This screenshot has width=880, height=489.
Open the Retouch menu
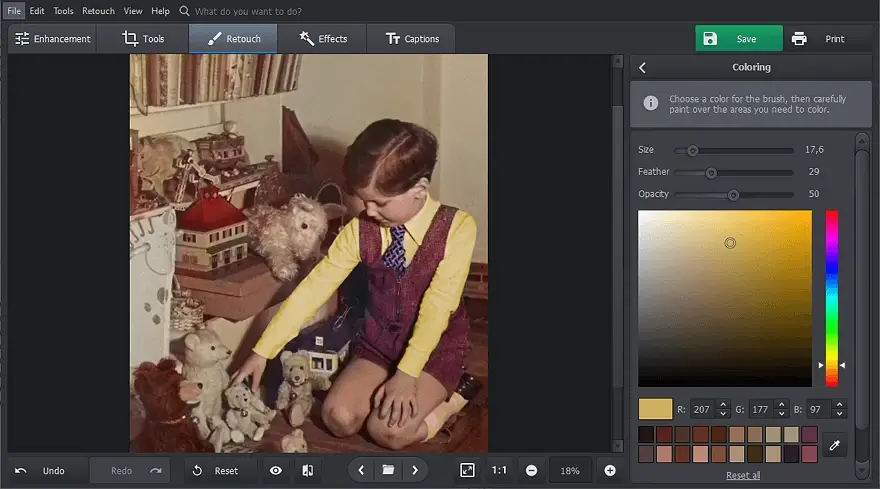(98, 11)
